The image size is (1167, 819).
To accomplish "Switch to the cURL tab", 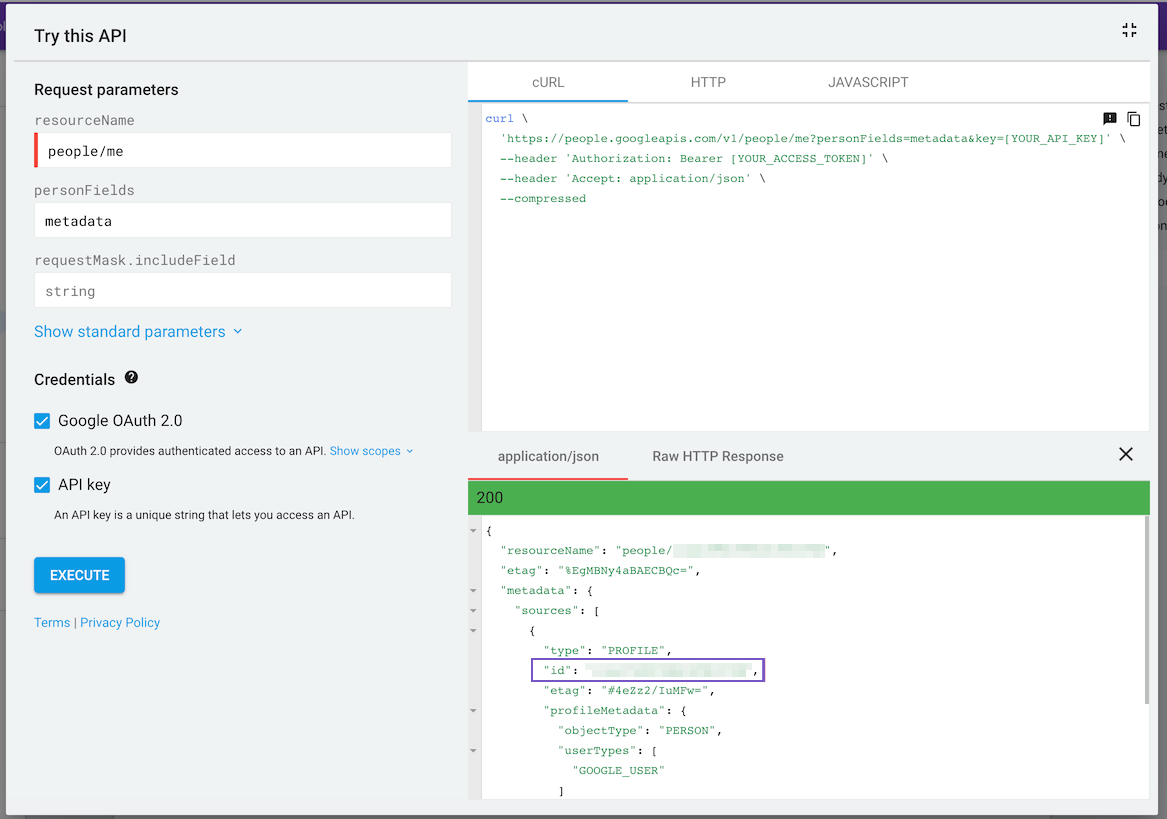I will 548,82.
